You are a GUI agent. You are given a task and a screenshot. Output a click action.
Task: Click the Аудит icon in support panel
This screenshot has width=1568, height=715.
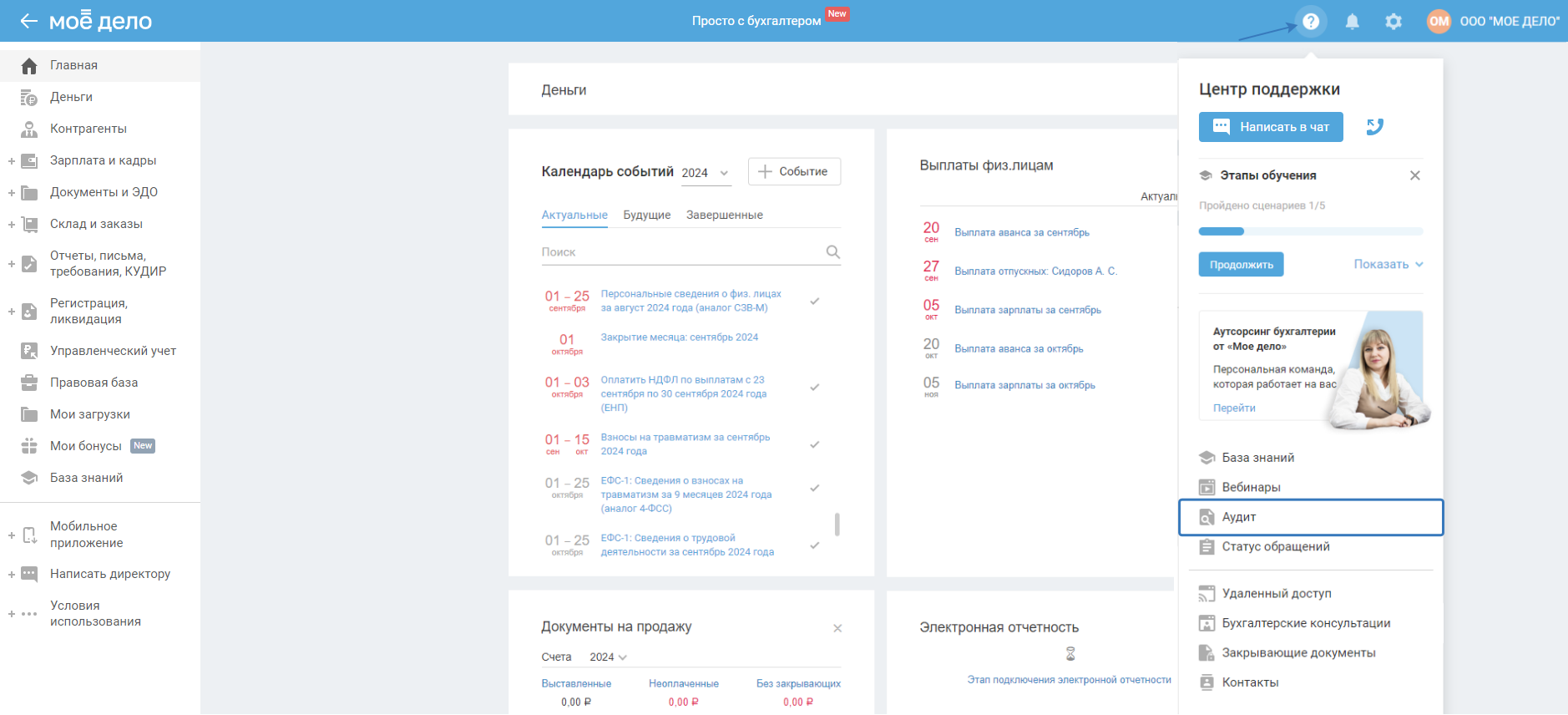[x=1206, y=517]
